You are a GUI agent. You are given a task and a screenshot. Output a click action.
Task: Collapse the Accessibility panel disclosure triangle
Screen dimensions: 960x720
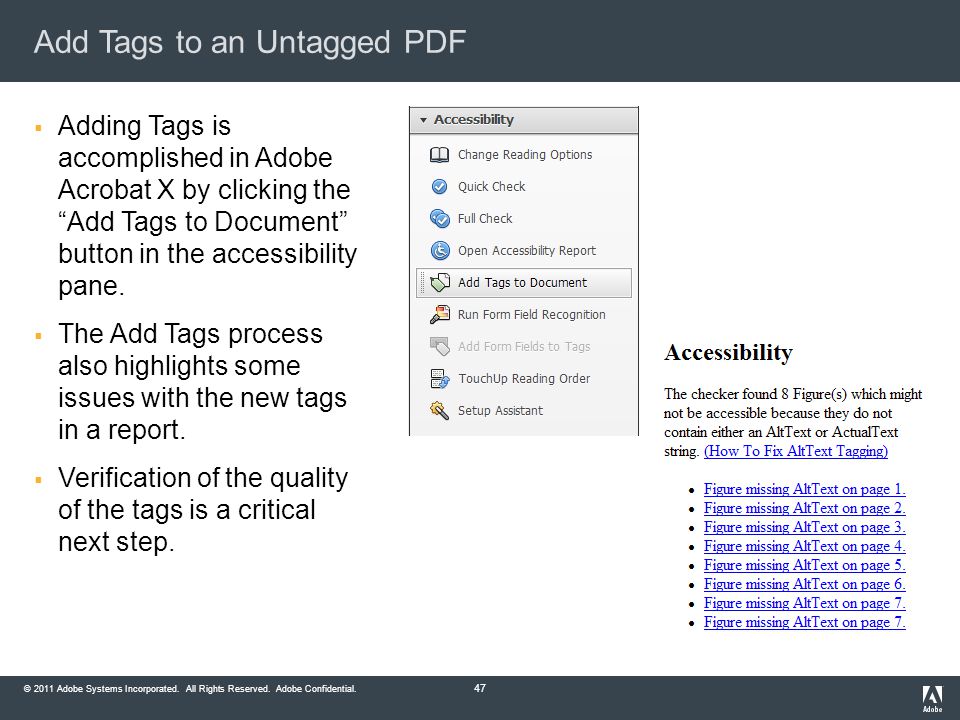click(x=423, y=120)
